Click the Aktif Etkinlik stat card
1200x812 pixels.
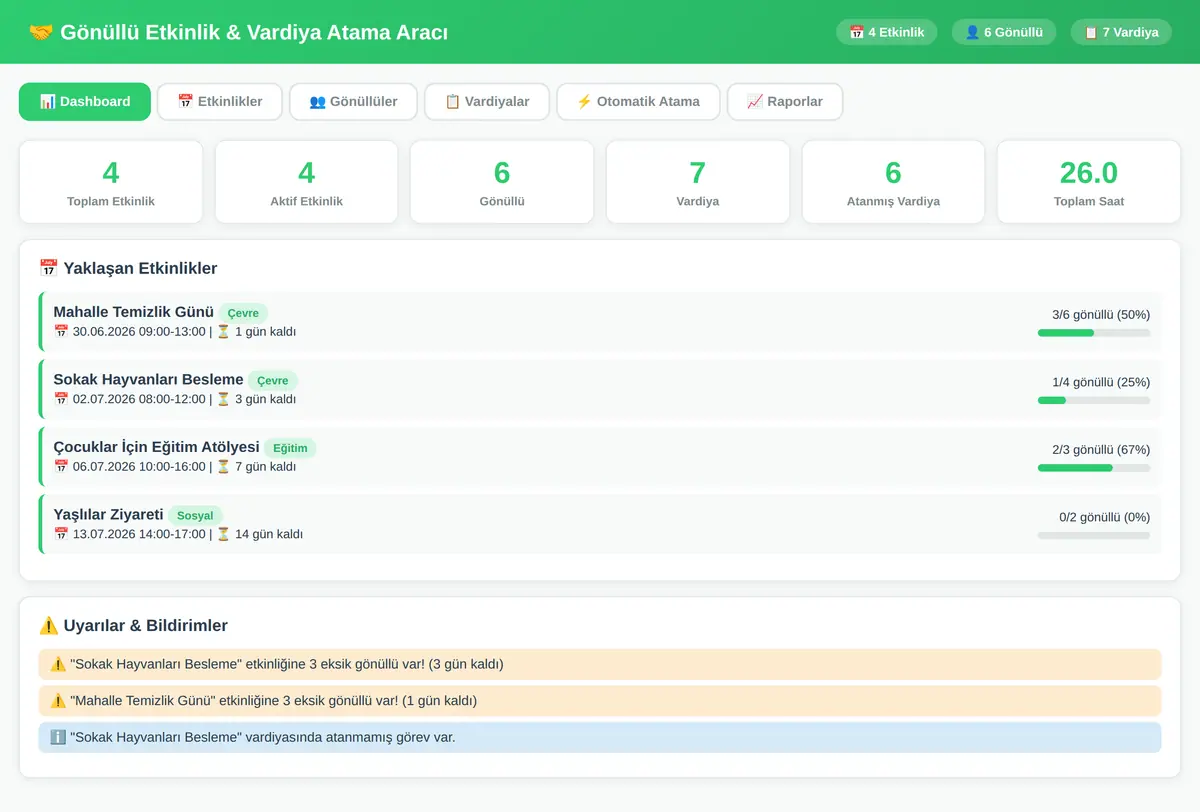306,181
